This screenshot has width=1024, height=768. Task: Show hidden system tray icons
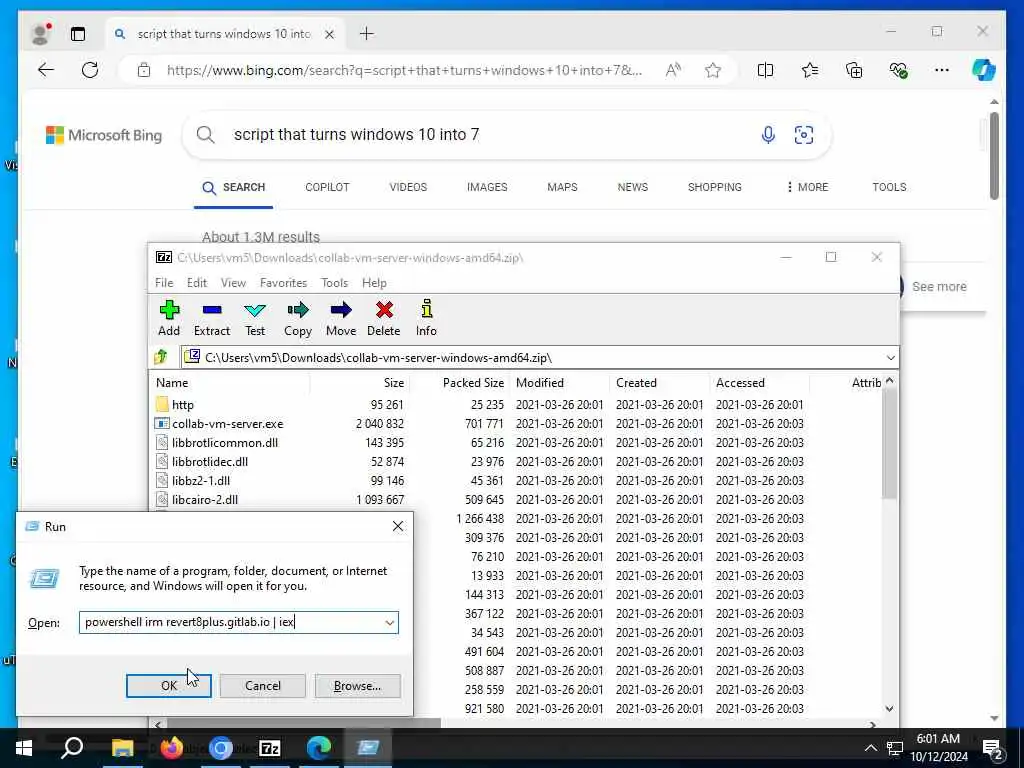point(871,748)
